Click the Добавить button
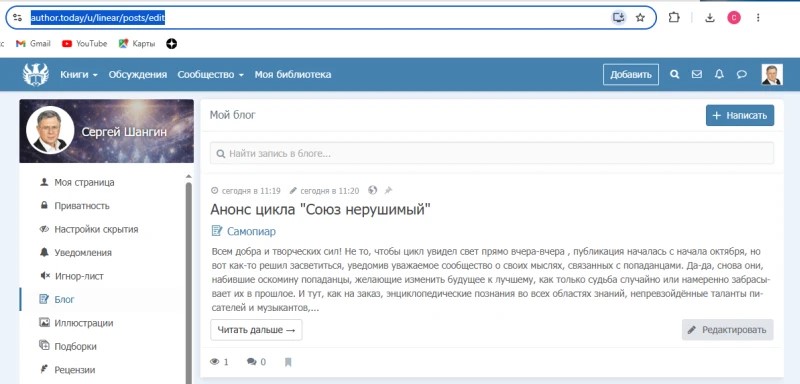Image resolution: width=800 pixels, height=384 pixels. tap(631, 74)
